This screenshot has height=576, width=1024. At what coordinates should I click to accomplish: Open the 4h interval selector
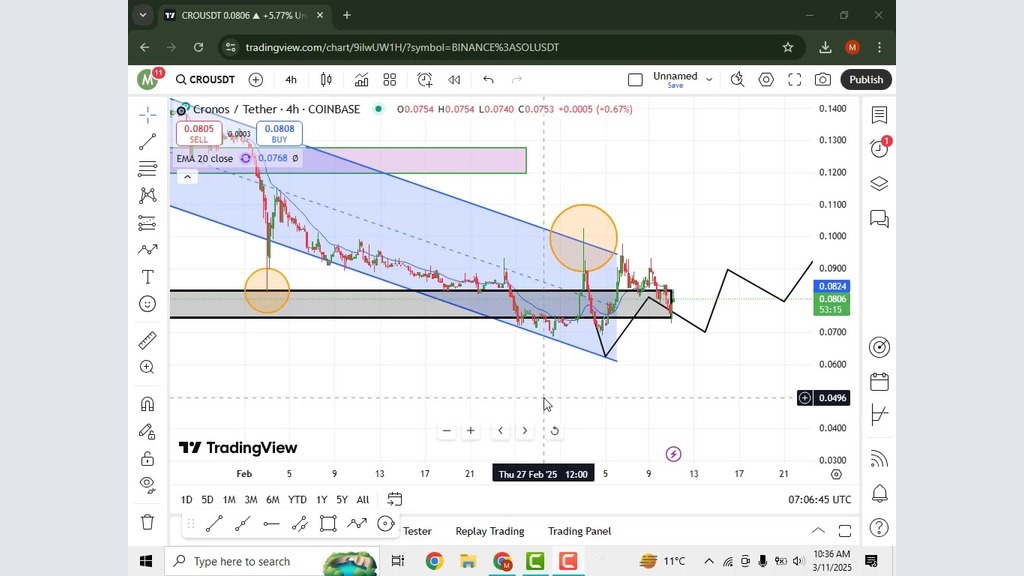tap(291, 80)
